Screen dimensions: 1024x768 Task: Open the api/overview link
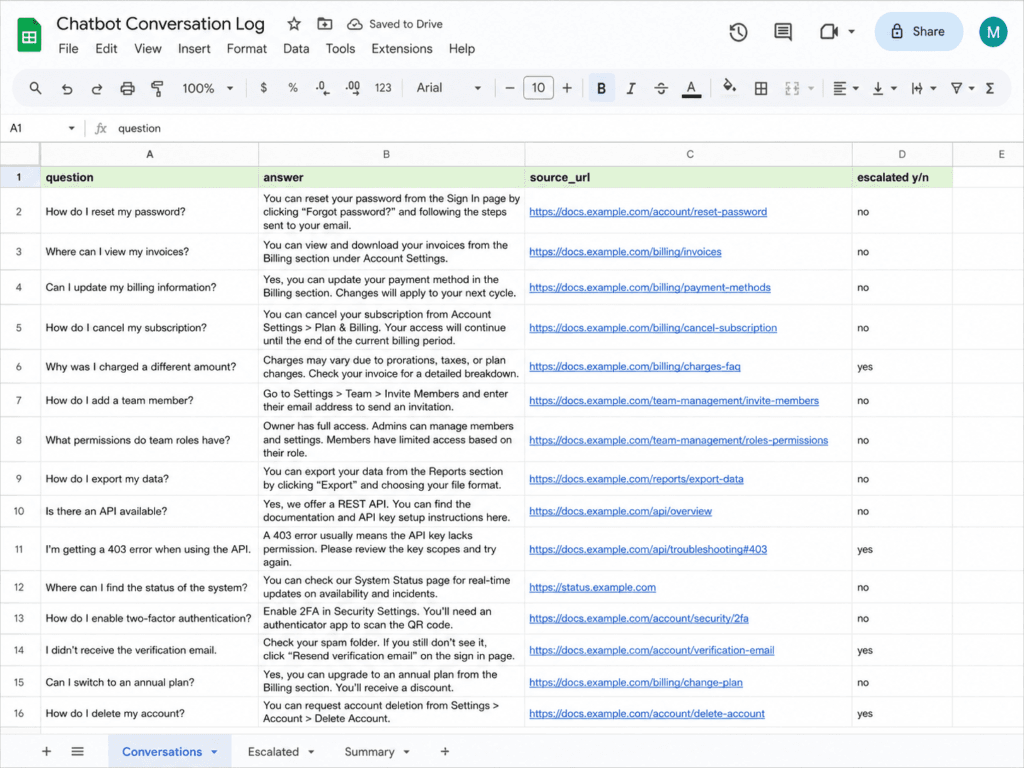tap(620, 511)
